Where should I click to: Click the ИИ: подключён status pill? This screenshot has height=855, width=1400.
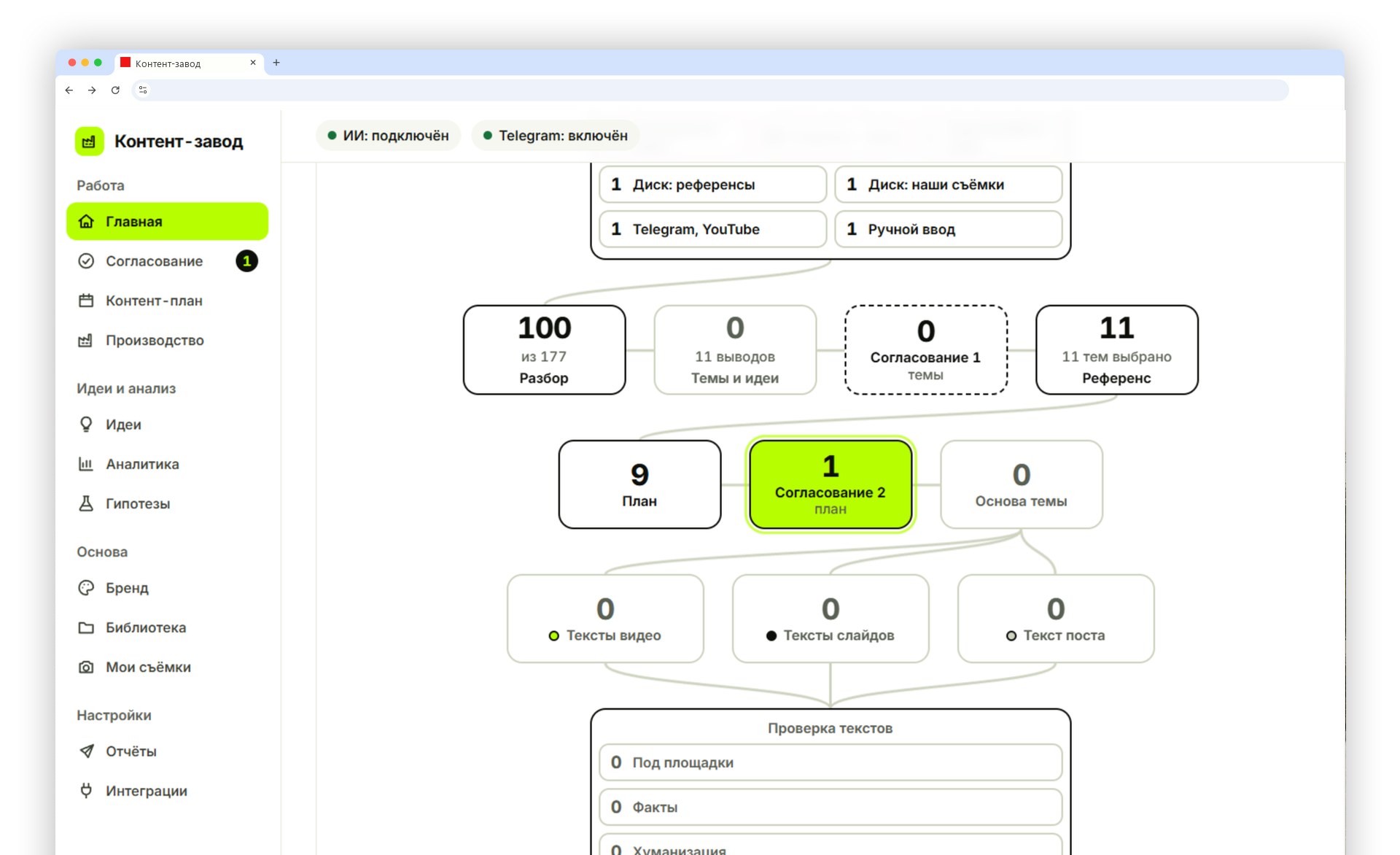pyautogui.click(x=388, y=136)
